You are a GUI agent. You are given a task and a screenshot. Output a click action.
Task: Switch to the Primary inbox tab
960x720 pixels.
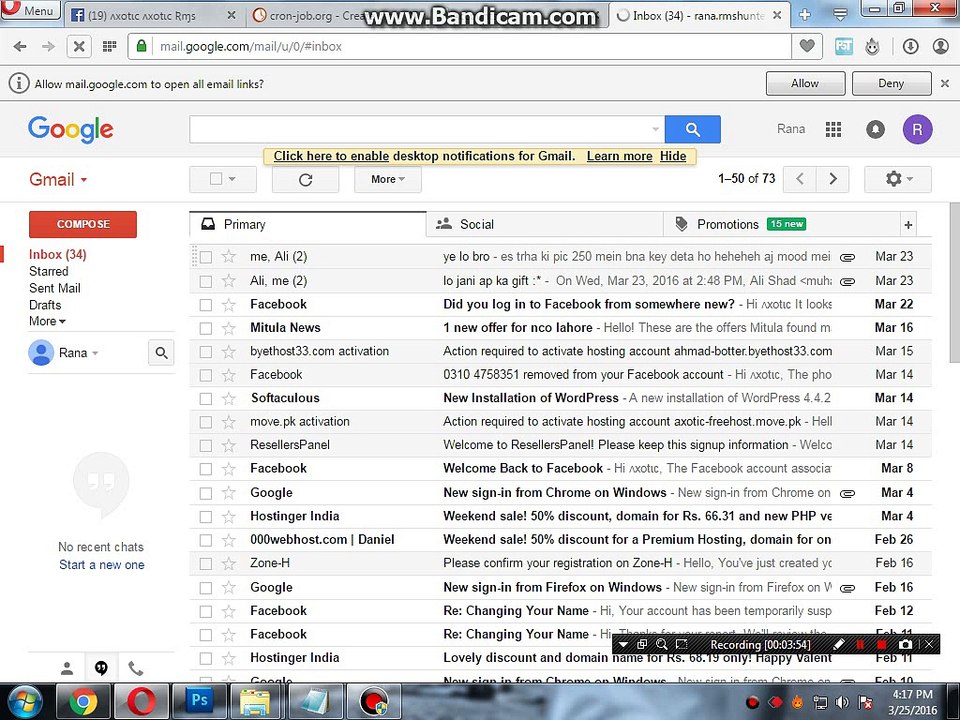pos(307,225)
